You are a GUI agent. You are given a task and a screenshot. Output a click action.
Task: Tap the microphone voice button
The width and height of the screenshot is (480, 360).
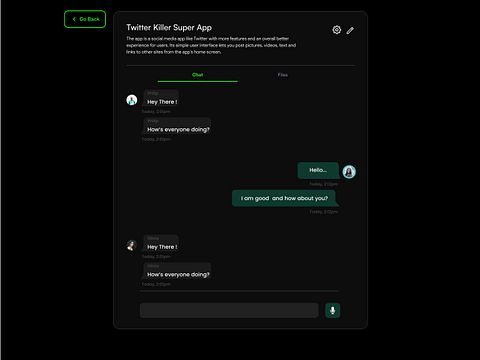pyautogui.click(x=332, y=310)
